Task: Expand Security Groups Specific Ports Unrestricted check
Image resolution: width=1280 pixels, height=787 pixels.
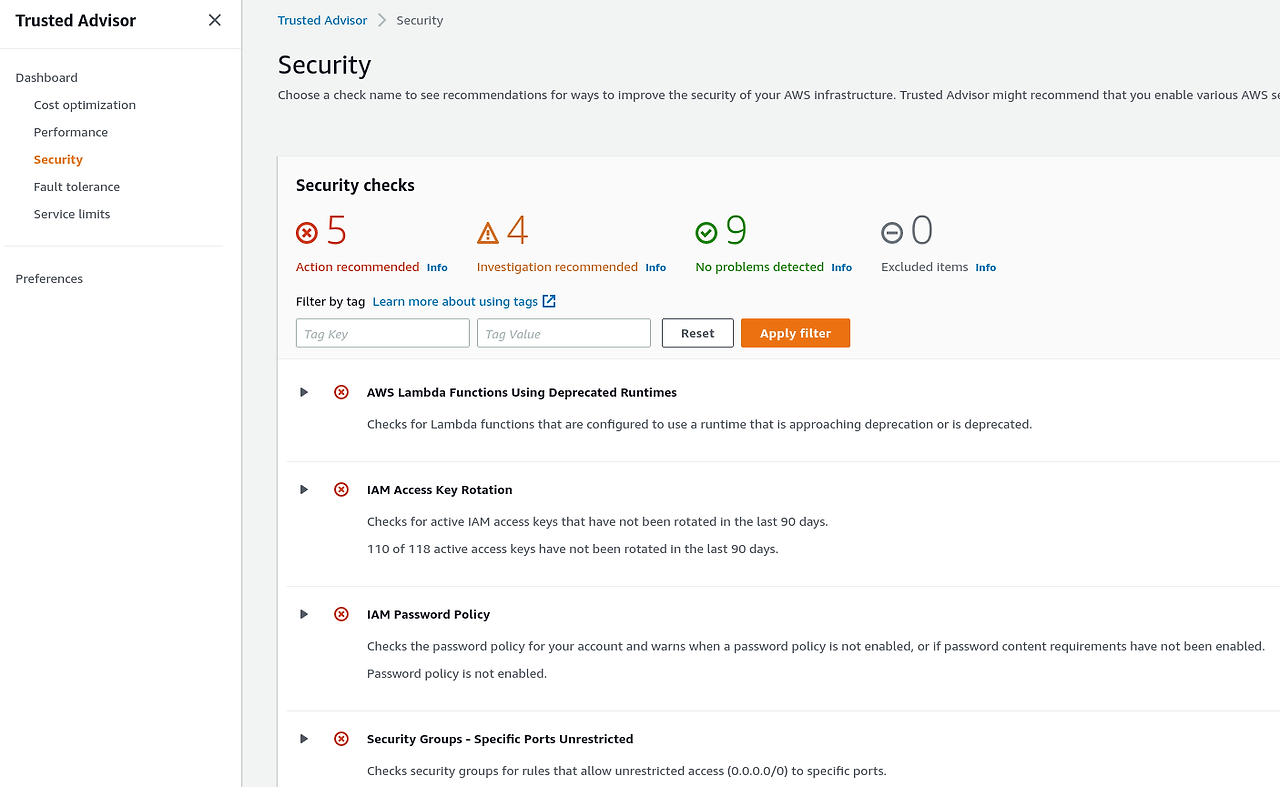Action: (x=304, y=739)
